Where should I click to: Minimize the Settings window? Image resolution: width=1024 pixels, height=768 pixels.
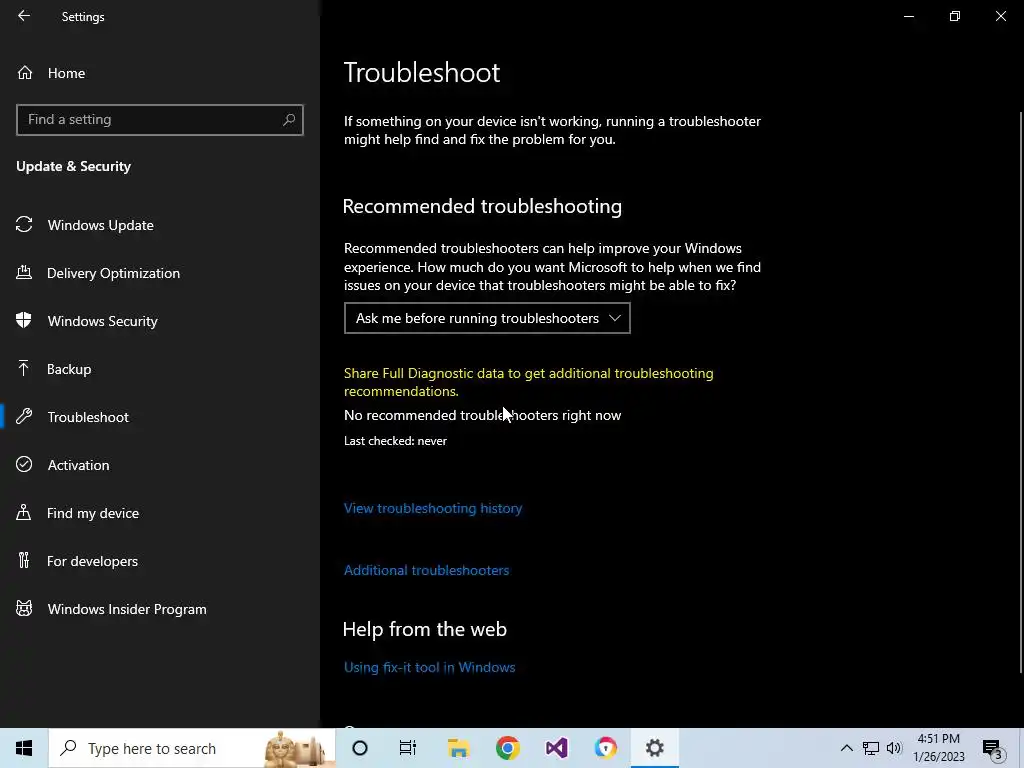pyautogui.click(x=908, y=16)
